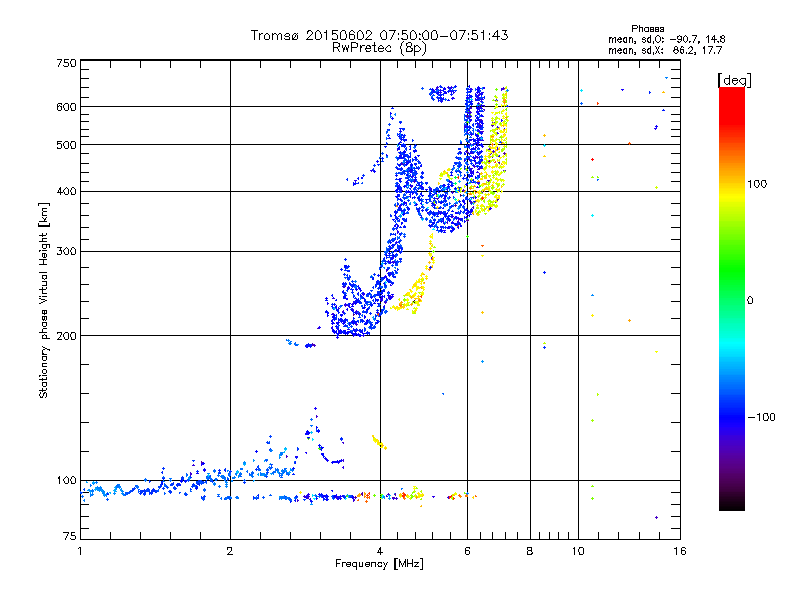This screenshot has height=600, width=800.
Task: Click the 'mean, sd,O: -90.7, 14.8' line
Action: [666, 39]
